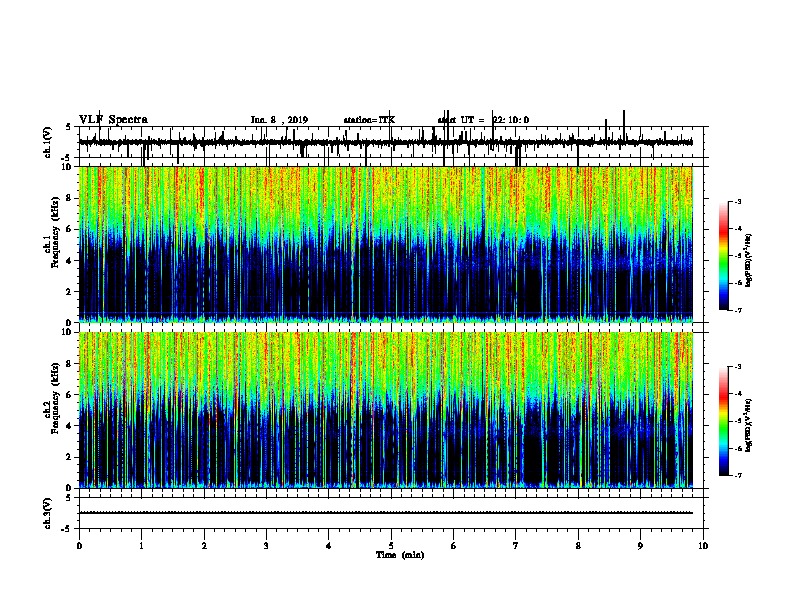Click the "2" tick on the time axis
The image size is (792, 612).
(x=204, y=546)
